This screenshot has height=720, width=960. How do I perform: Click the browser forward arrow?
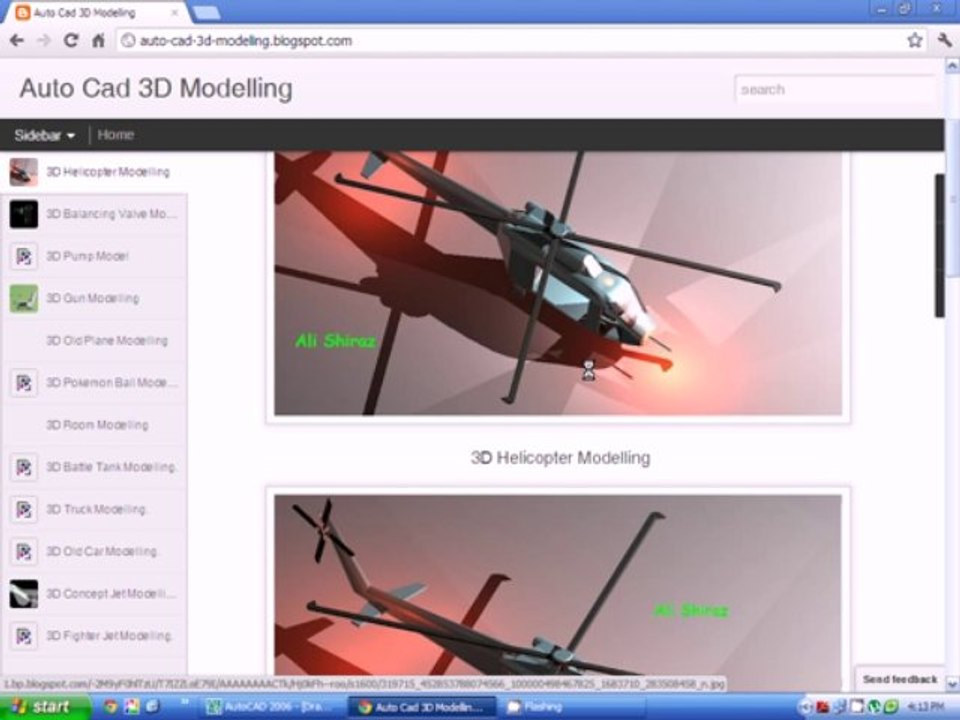tap(43, 40)
